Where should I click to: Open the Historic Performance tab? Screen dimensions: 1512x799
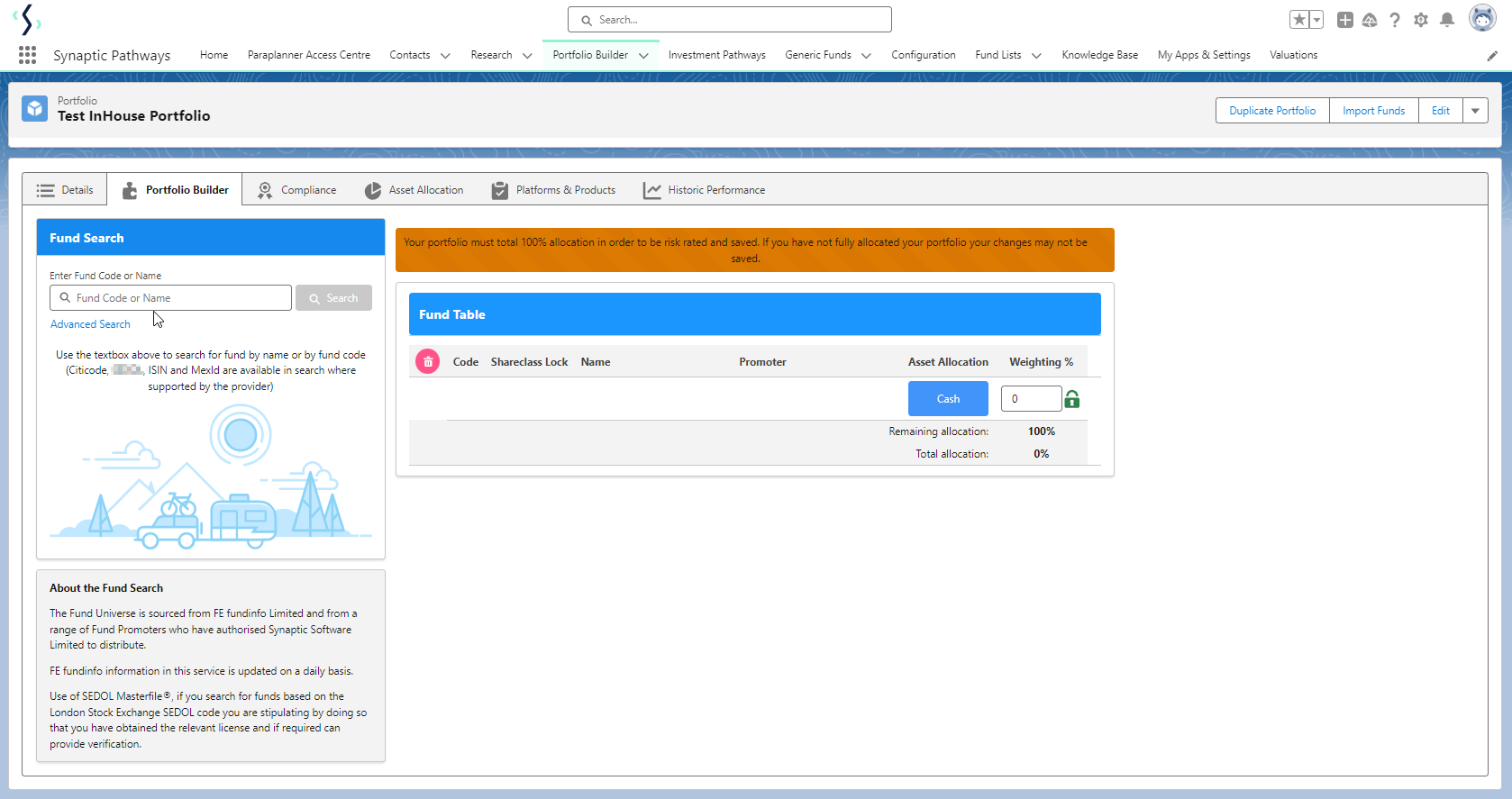(x=704, y=190)
